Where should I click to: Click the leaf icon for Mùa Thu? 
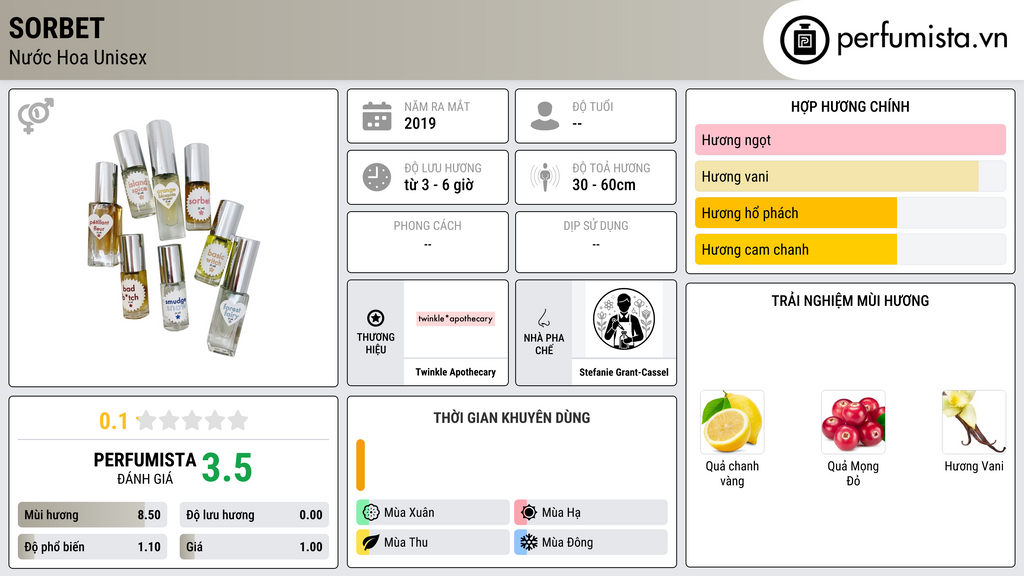(371, 542)
